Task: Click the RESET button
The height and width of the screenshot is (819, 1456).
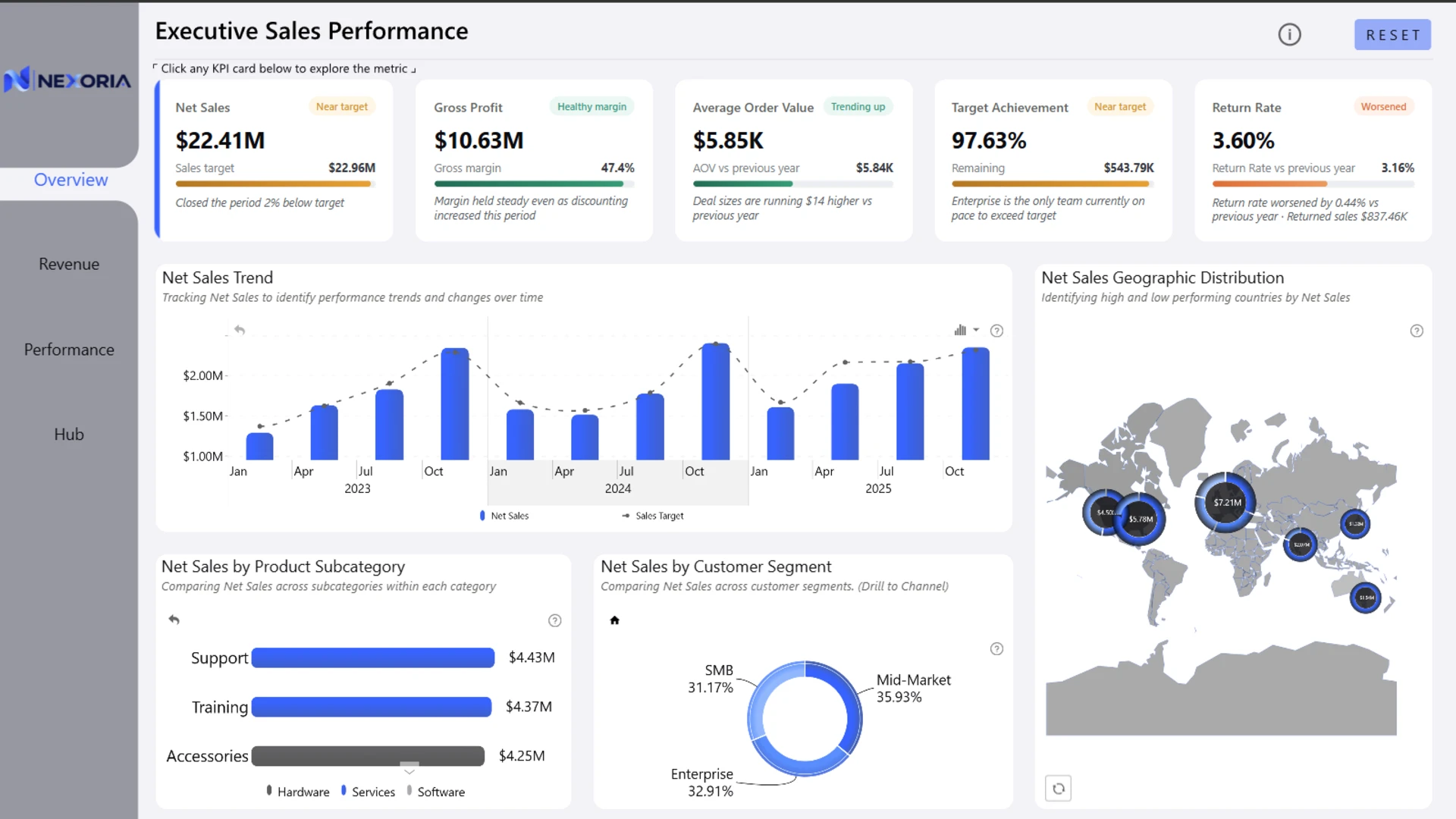Action: pos(1392,35)
